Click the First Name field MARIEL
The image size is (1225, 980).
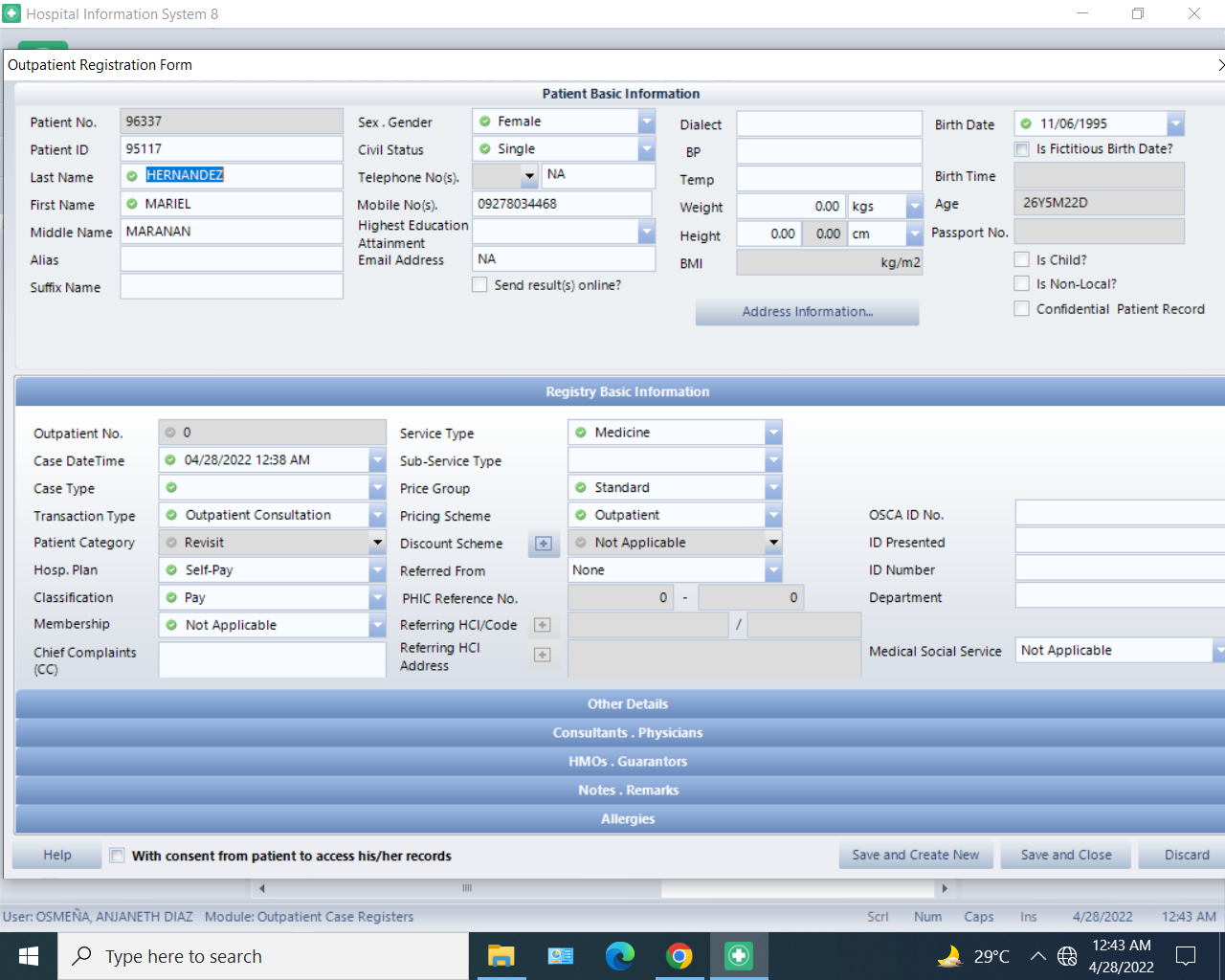pos(232,204)
